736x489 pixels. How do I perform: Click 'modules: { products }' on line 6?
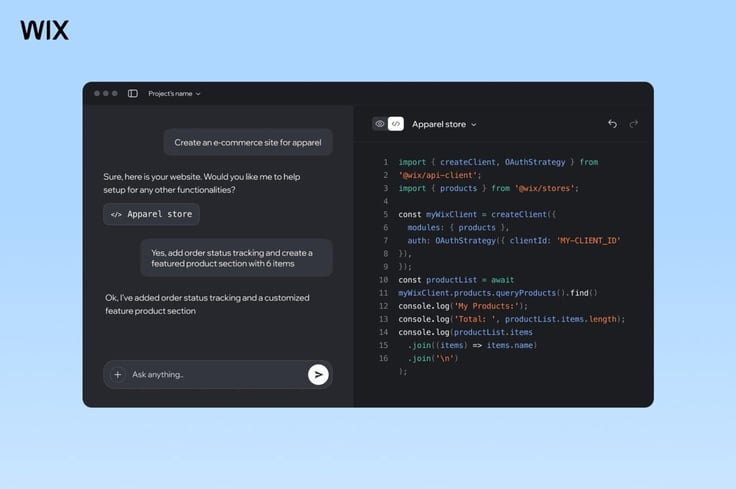[458, 228]
